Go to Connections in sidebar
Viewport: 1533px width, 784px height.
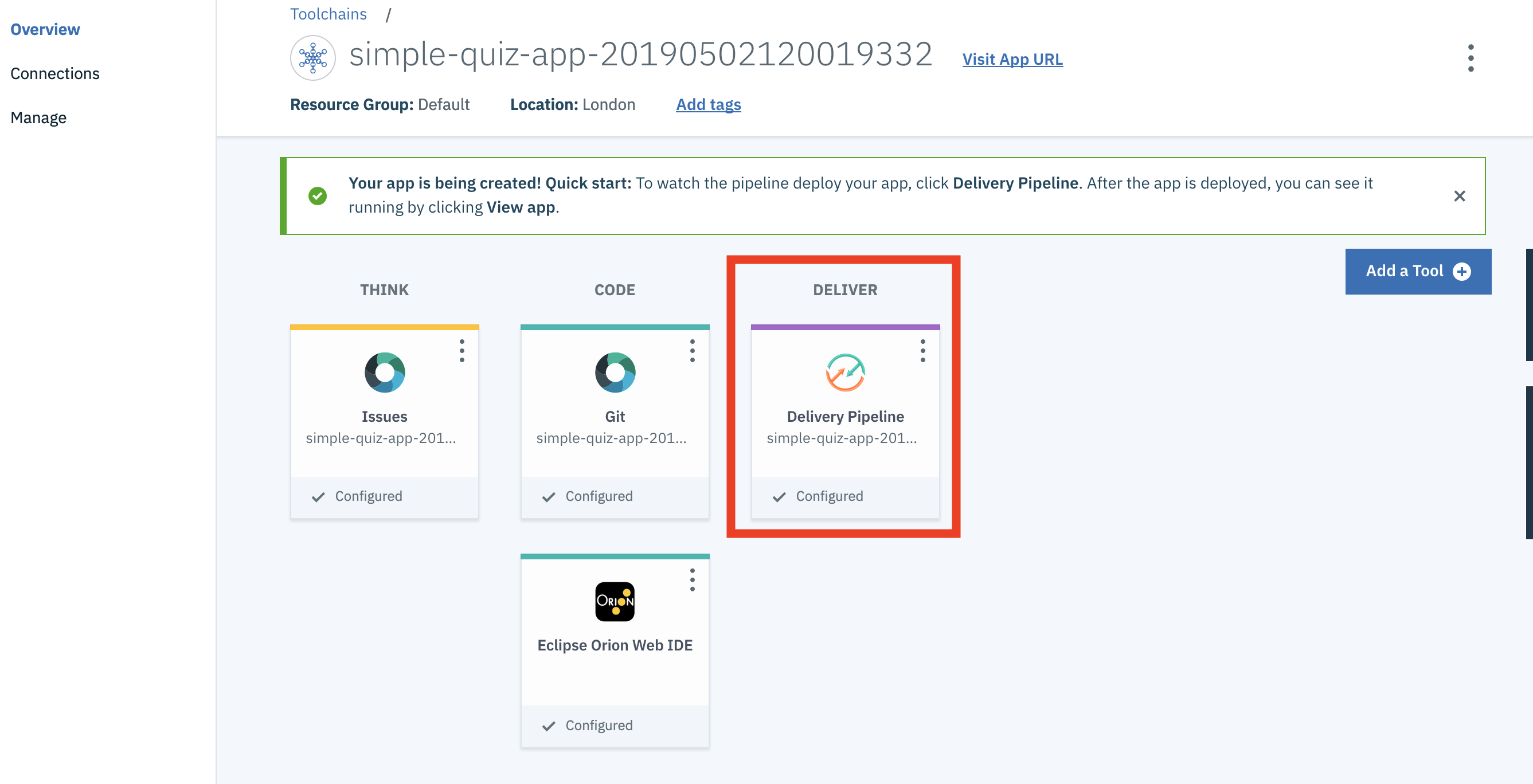55,74
